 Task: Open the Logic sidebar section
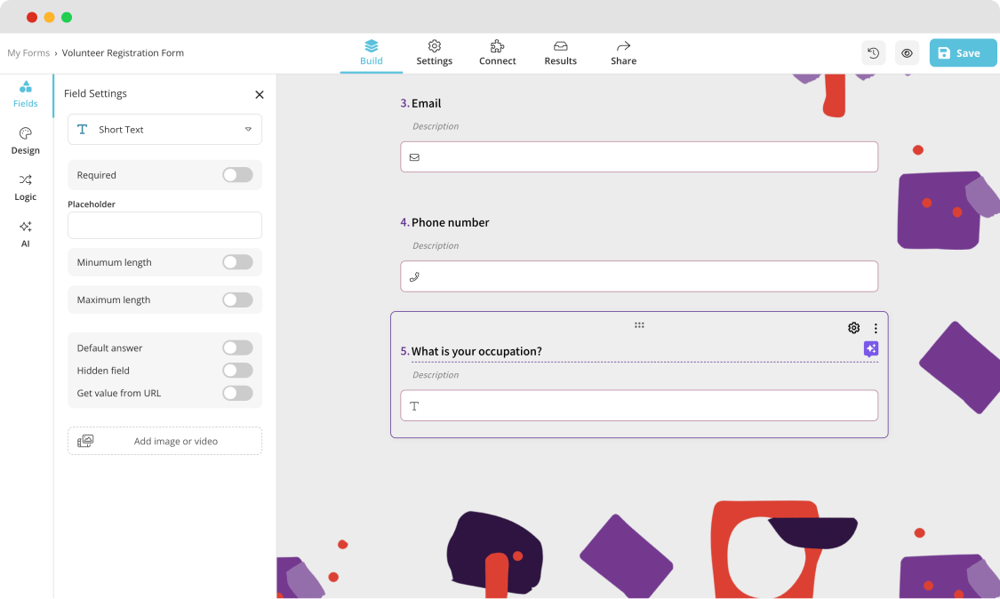click(x=25, y=187)
